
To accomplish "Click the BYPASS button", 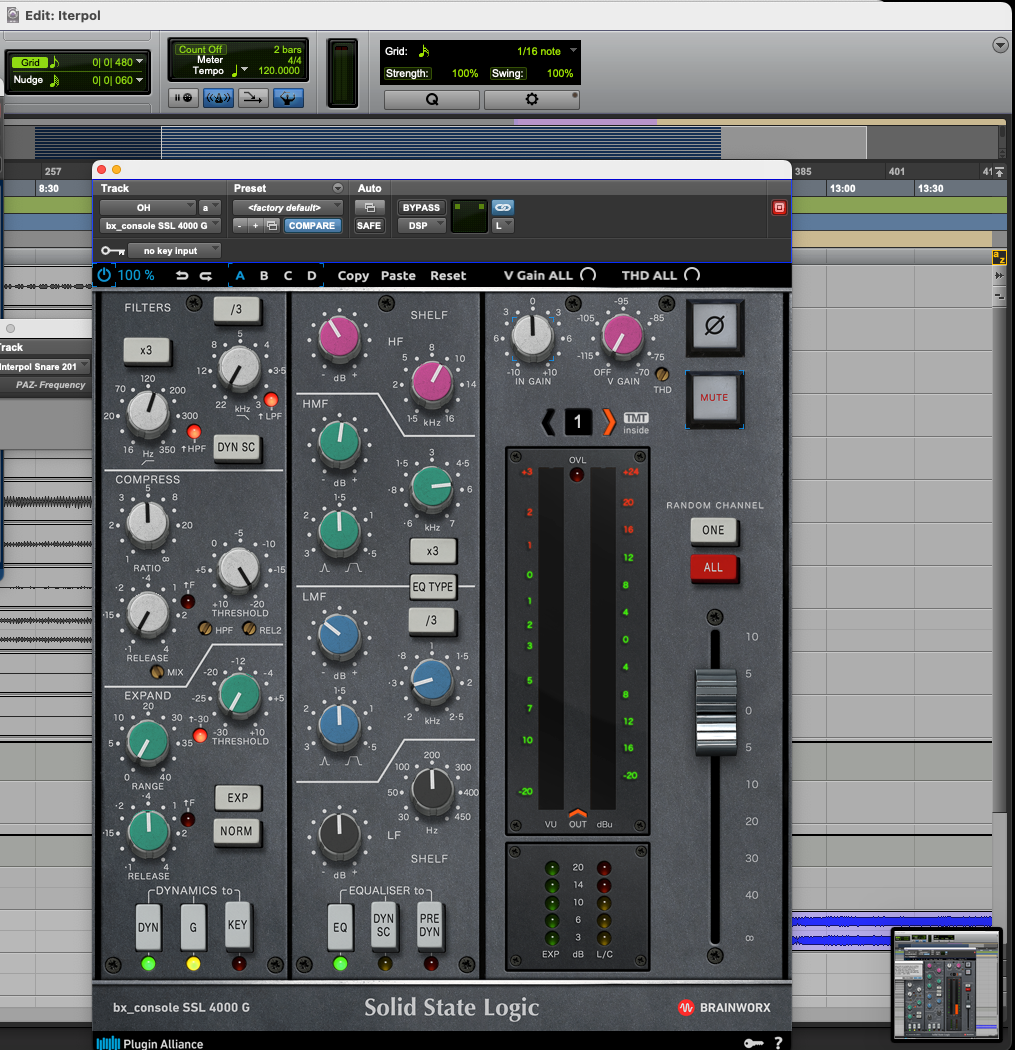I will [421, 208].
